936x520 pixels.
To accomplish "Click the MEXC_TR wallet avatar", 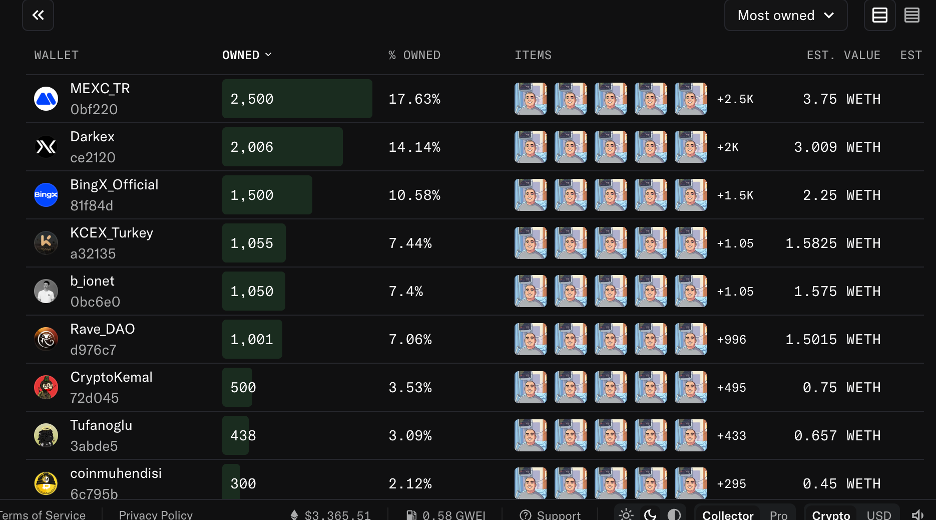I will pos(46,99).
